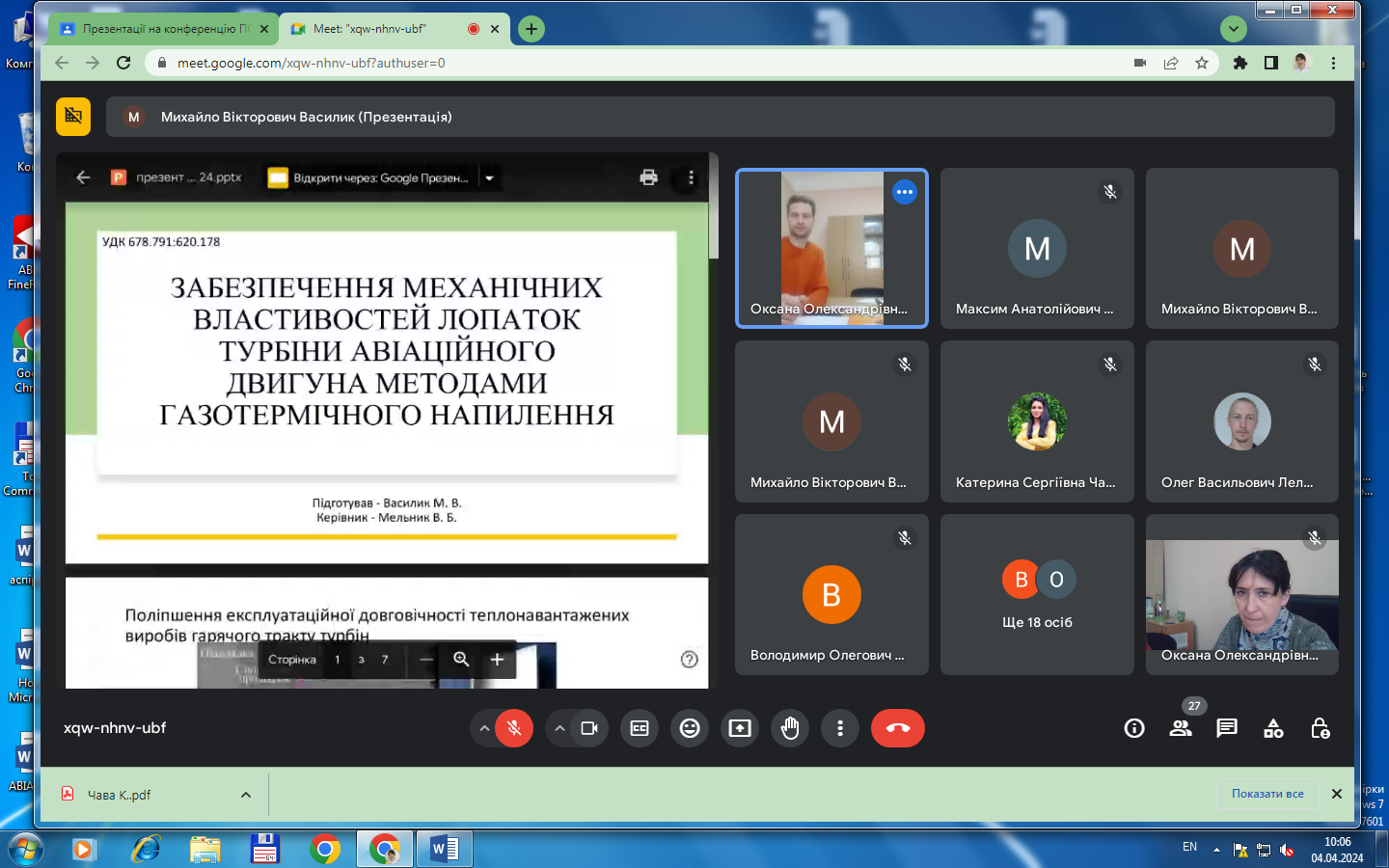The image size is (1389, 868).
Task: Click the Показати все downloads button
Action: 1266,794
